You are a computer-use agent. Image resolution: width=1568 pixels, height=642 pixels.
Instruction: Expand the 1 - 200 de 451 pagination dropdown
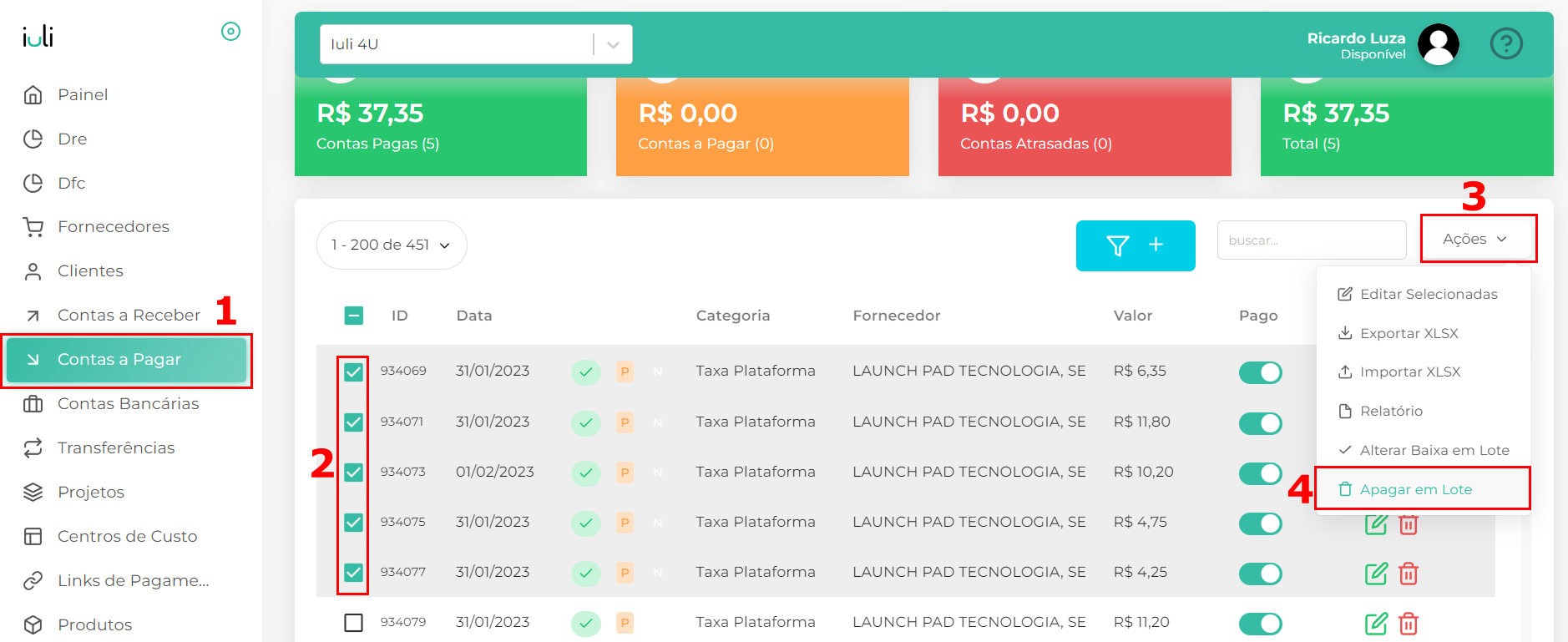click(x=391, y=245)
